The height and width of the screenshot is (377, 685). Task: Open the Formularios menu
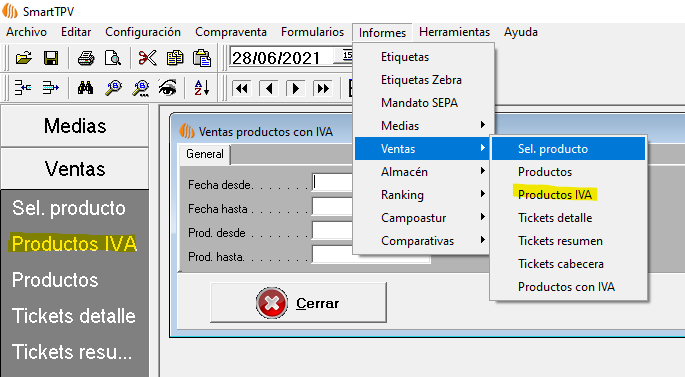[312, 32]
